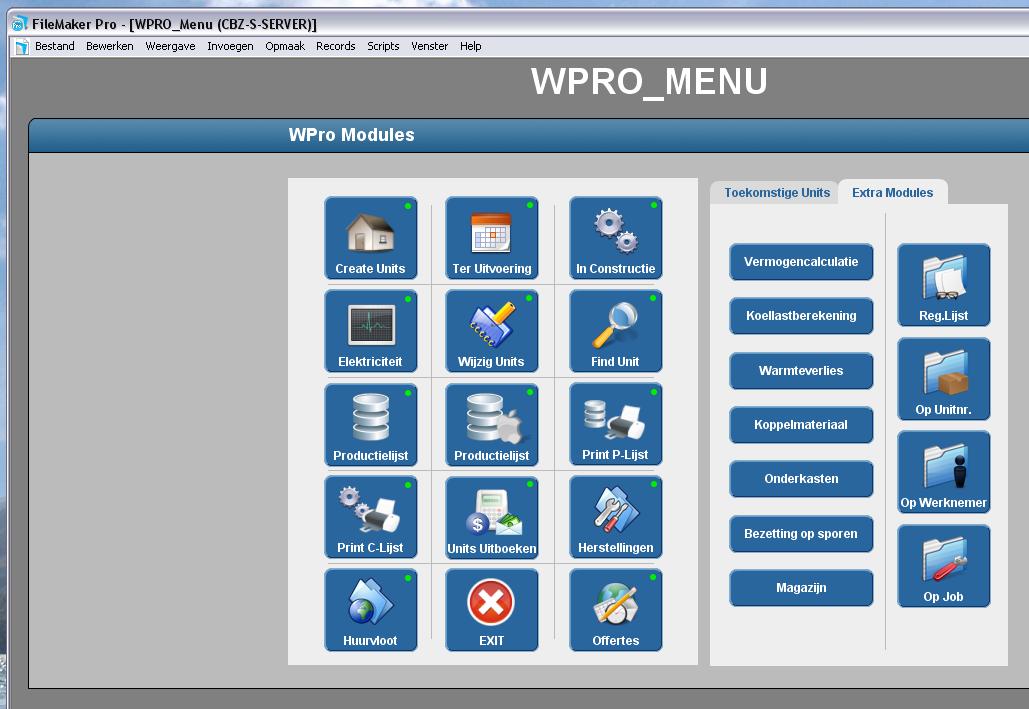The image size is (1029, 709).
Task: Open the Records menu
Action: [335, 47]
